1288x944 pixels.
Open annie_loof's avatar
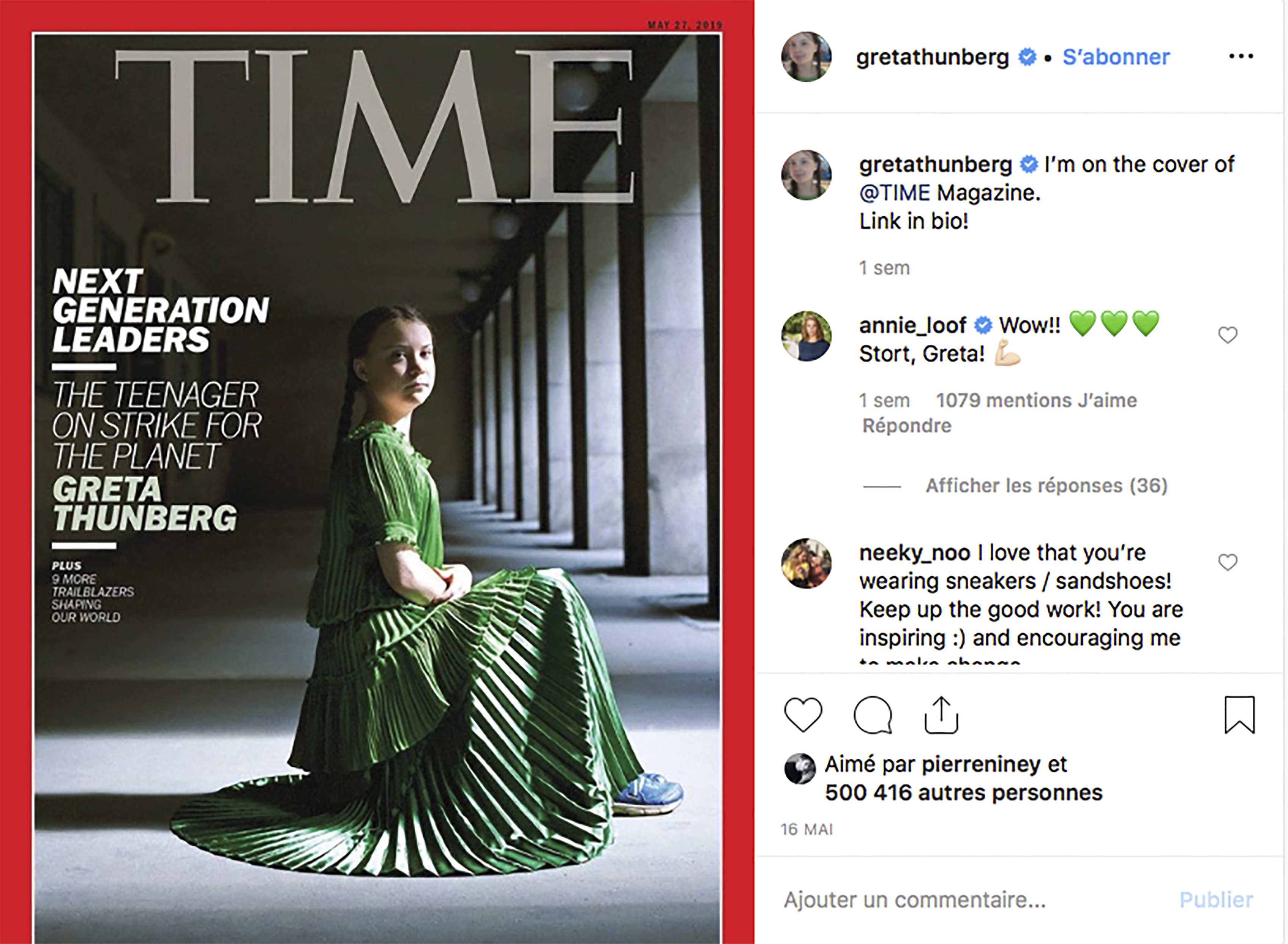pos(806,336)
